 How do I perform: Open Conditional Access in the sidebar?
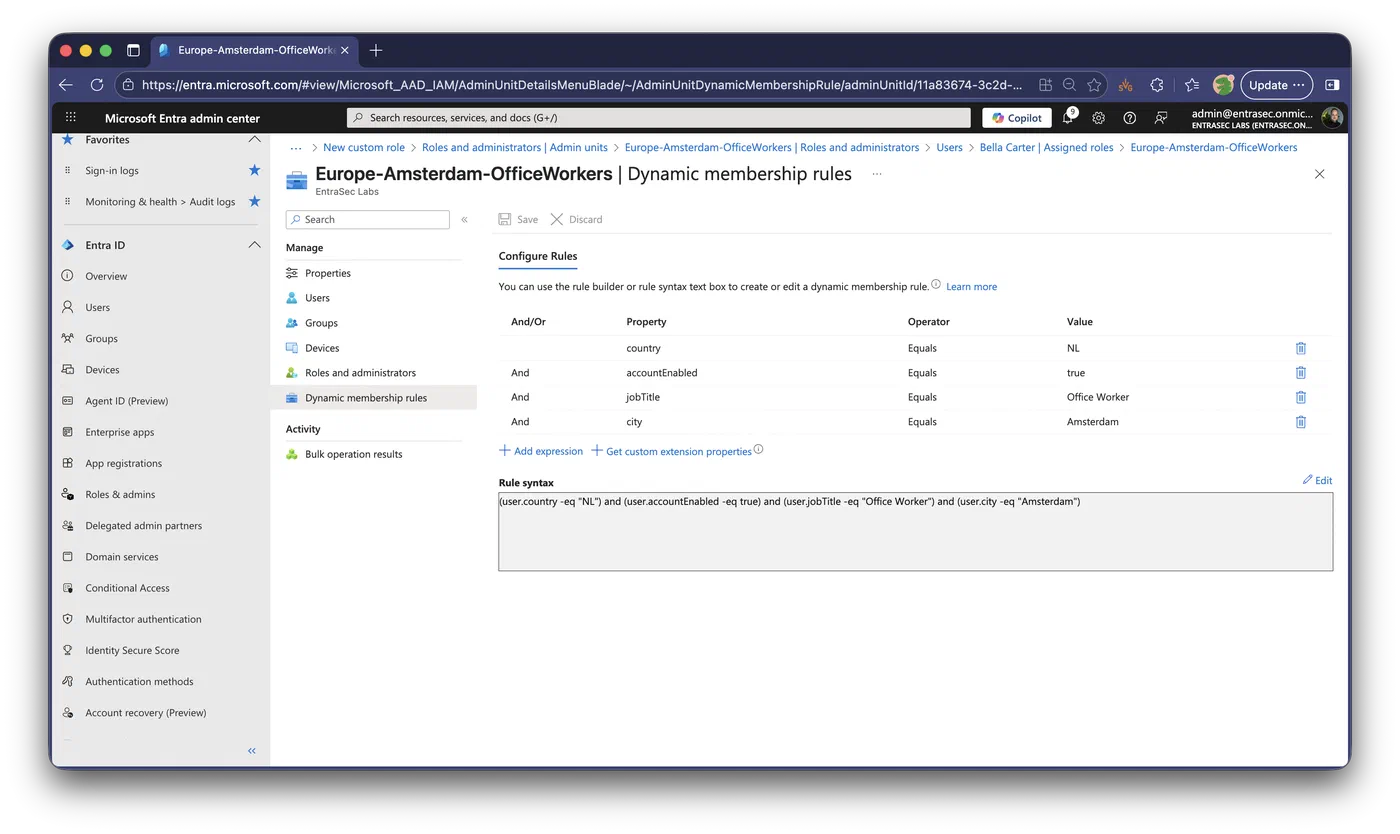tap(127, 588)
